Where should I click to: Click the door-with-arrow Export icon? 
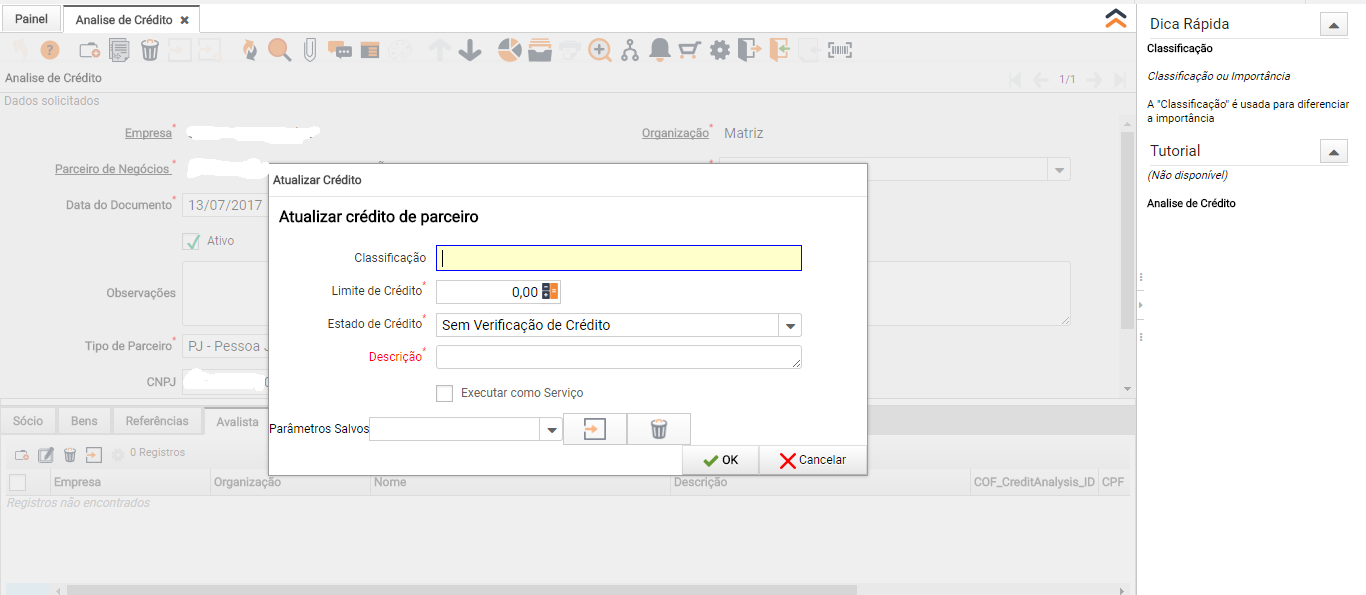click(x=750, y=50)
